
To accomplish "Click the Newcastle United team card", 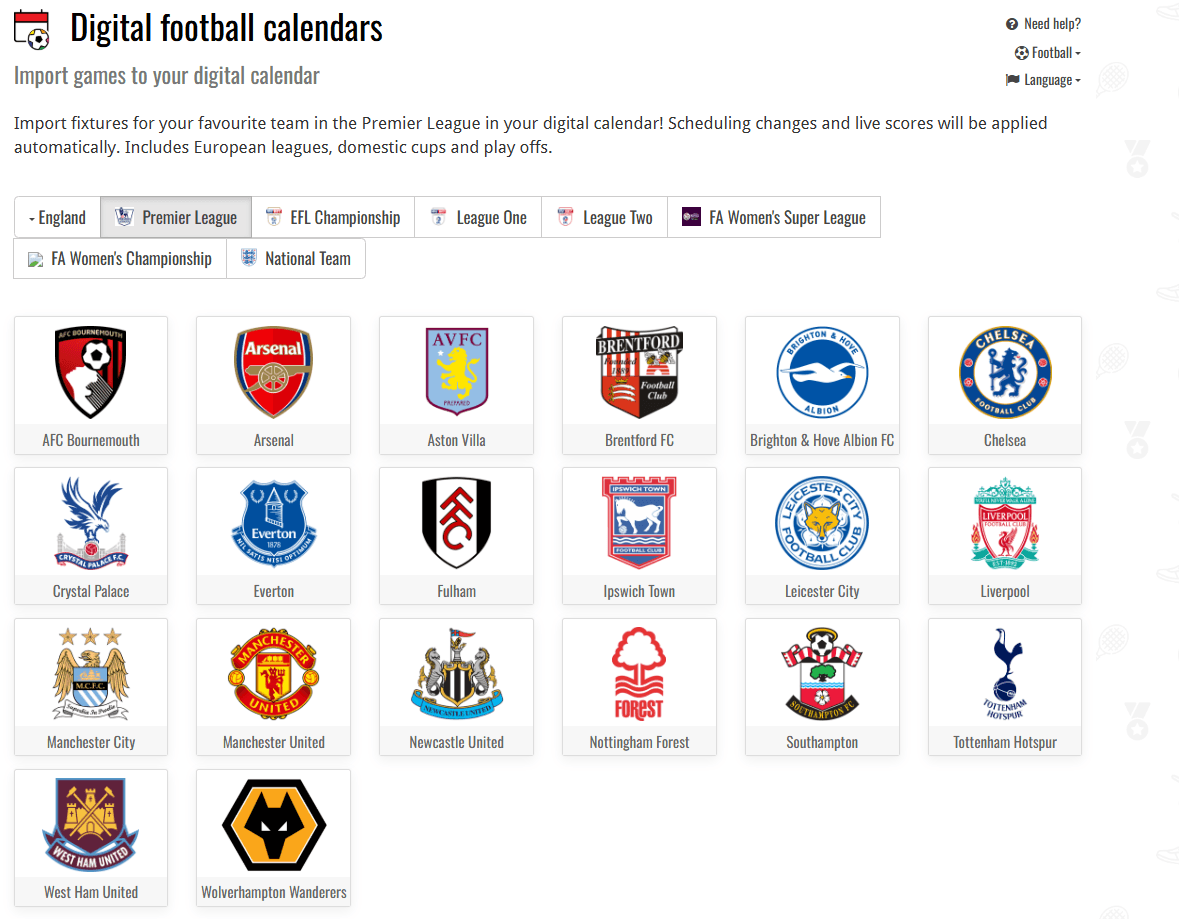I will click(x=456, y=687).
